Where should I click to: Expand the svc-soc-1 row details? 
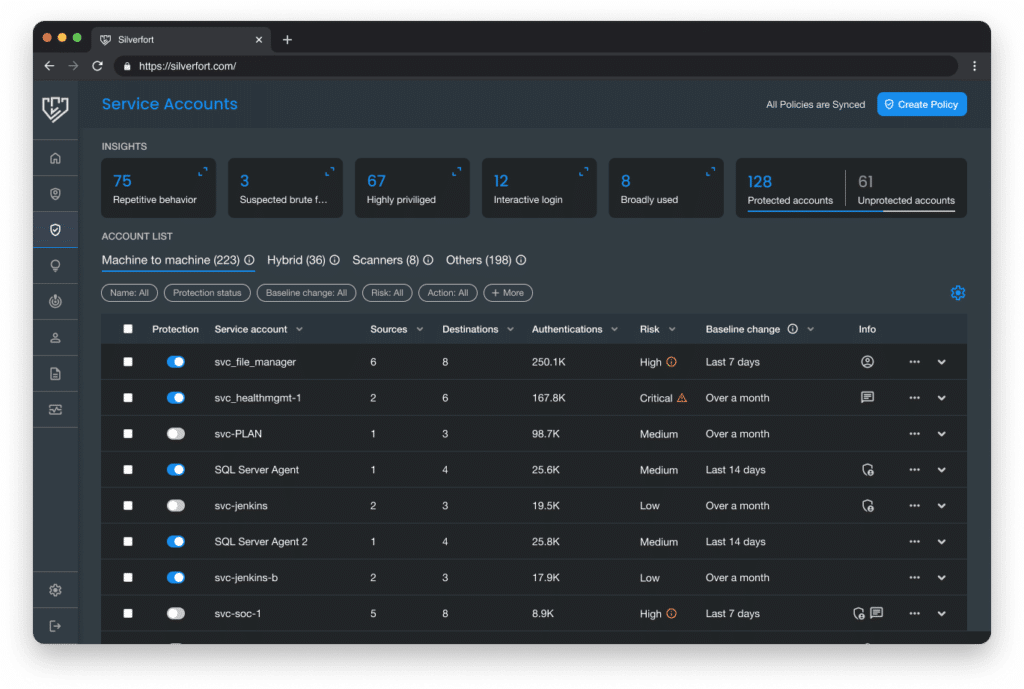pos(941,613)
